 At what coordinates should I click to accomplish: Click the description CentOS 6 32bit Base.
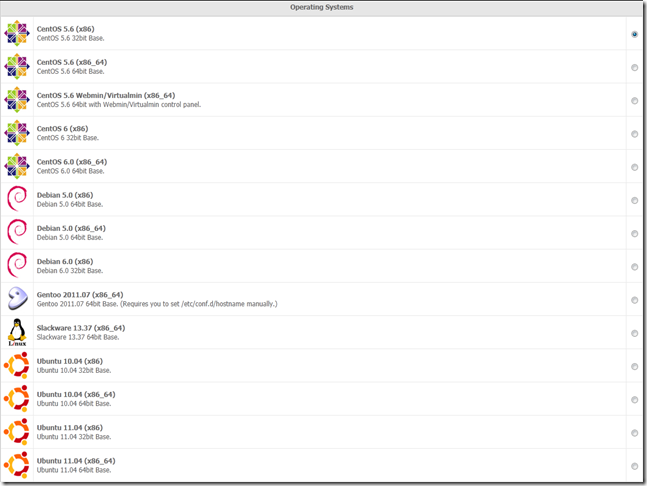[x=68, y=138]
